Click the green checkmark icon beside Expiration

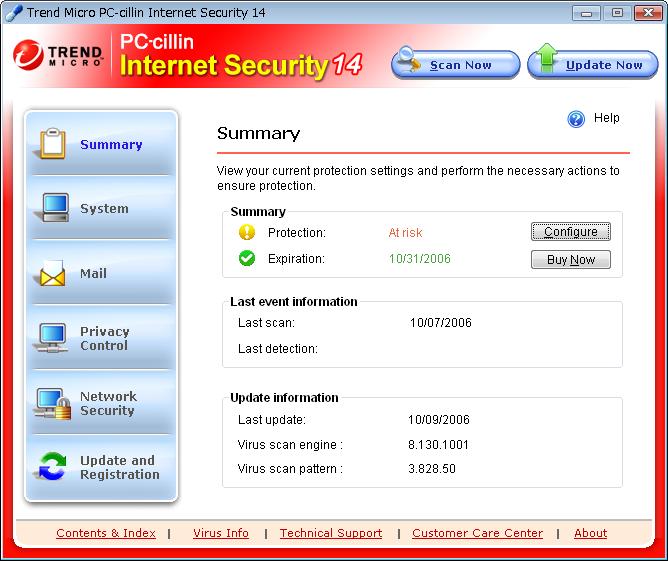tap(247, 258)
